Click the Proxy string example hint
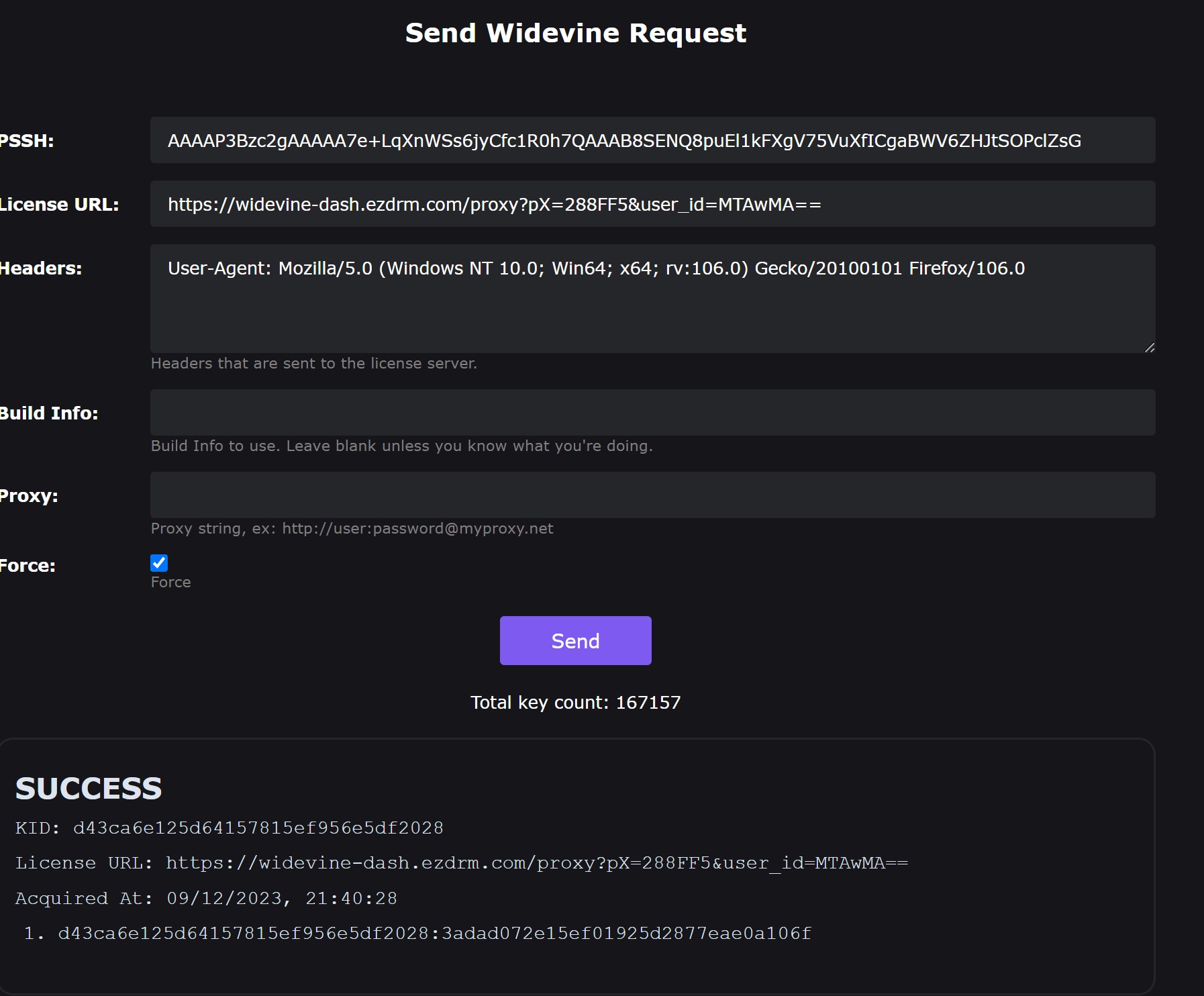1204x996 pixels. pos(352,529)
